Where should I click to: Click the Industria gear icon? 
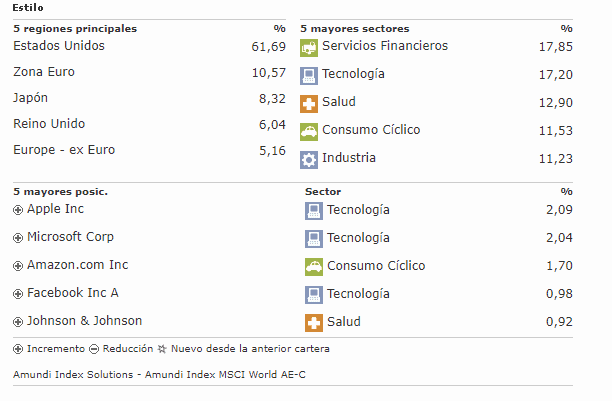tap(309, 159)
